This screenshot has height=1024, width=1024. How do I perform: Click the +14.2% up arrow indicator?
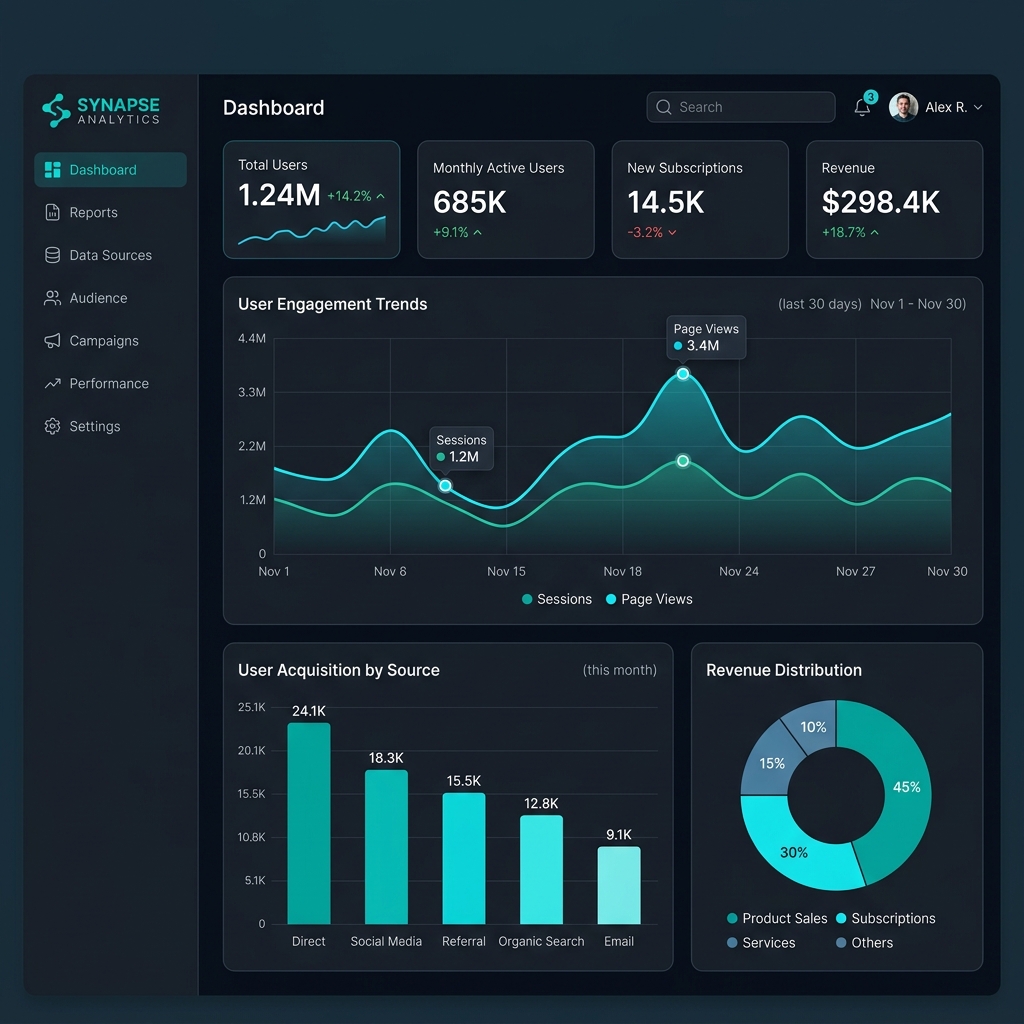click(381, 196)
